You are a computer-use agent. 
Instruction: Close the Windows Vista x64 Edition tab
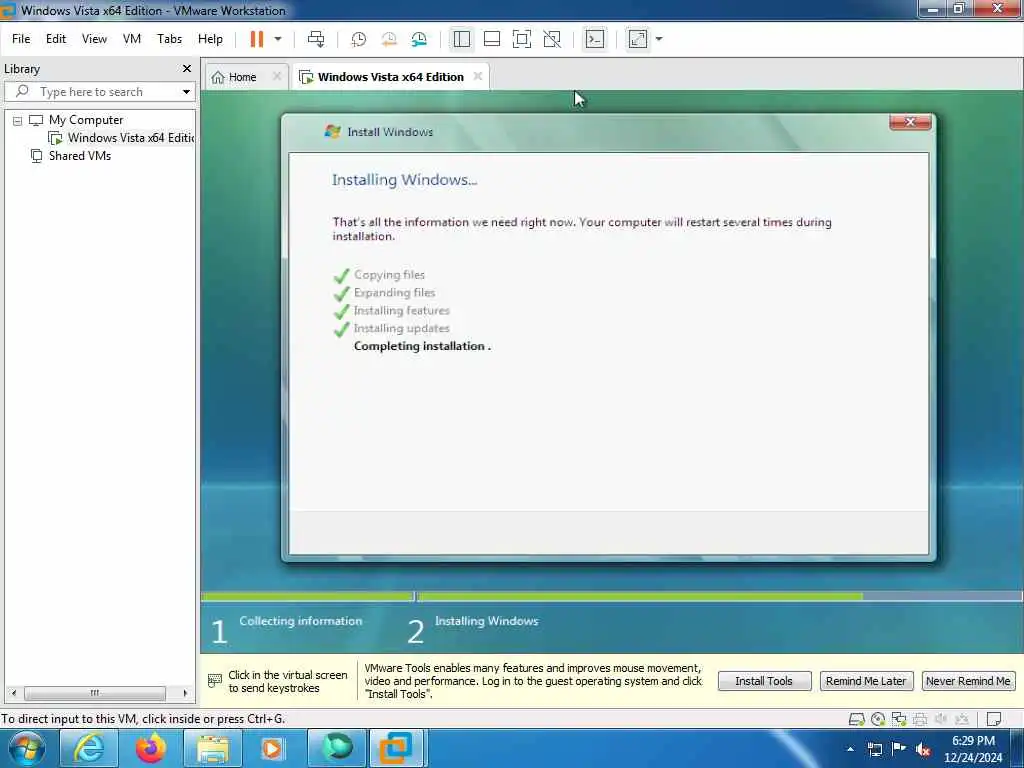(x=478, y=76)
